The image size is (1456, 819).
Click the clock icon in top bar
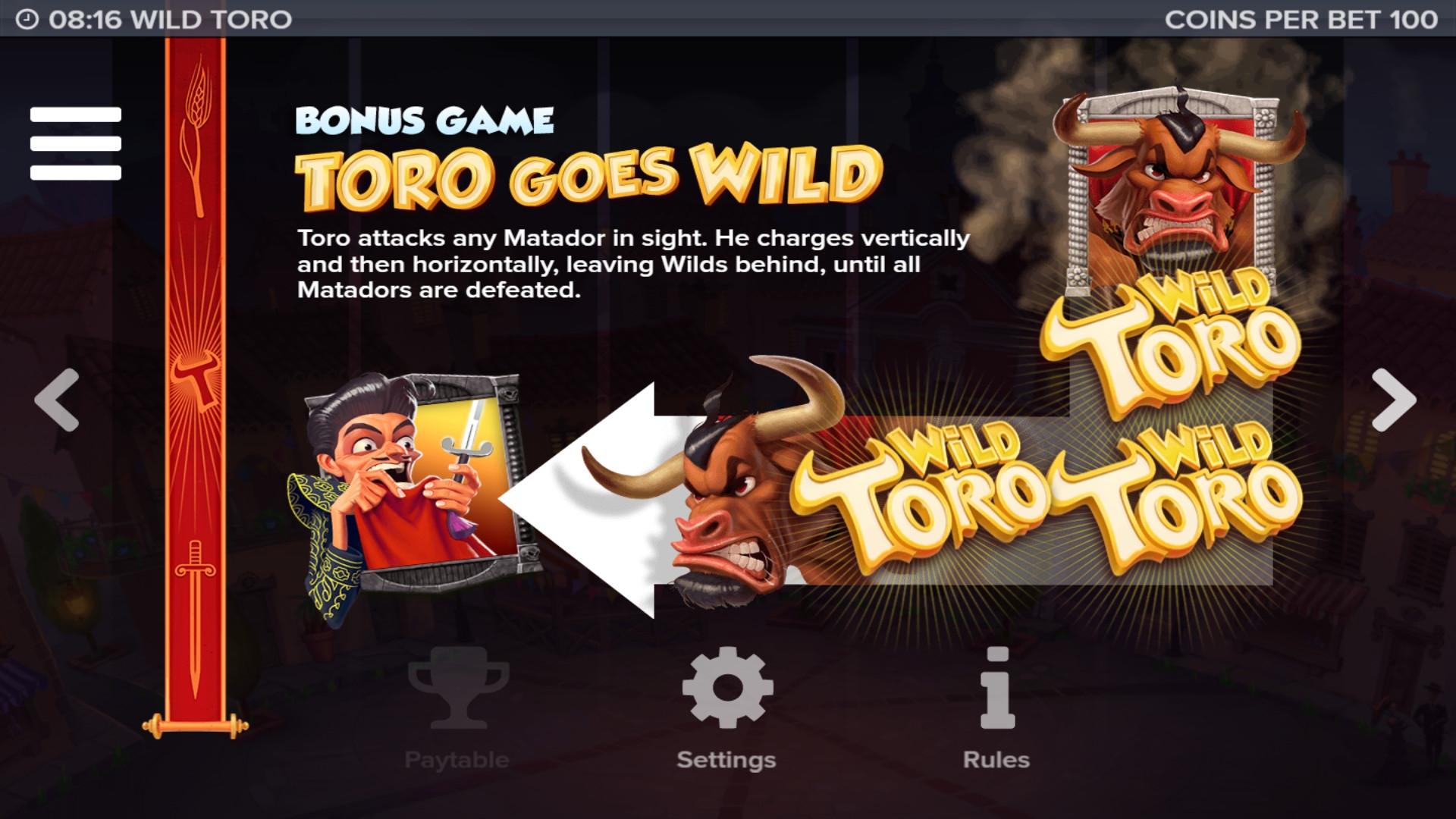(x=27, y=19)
